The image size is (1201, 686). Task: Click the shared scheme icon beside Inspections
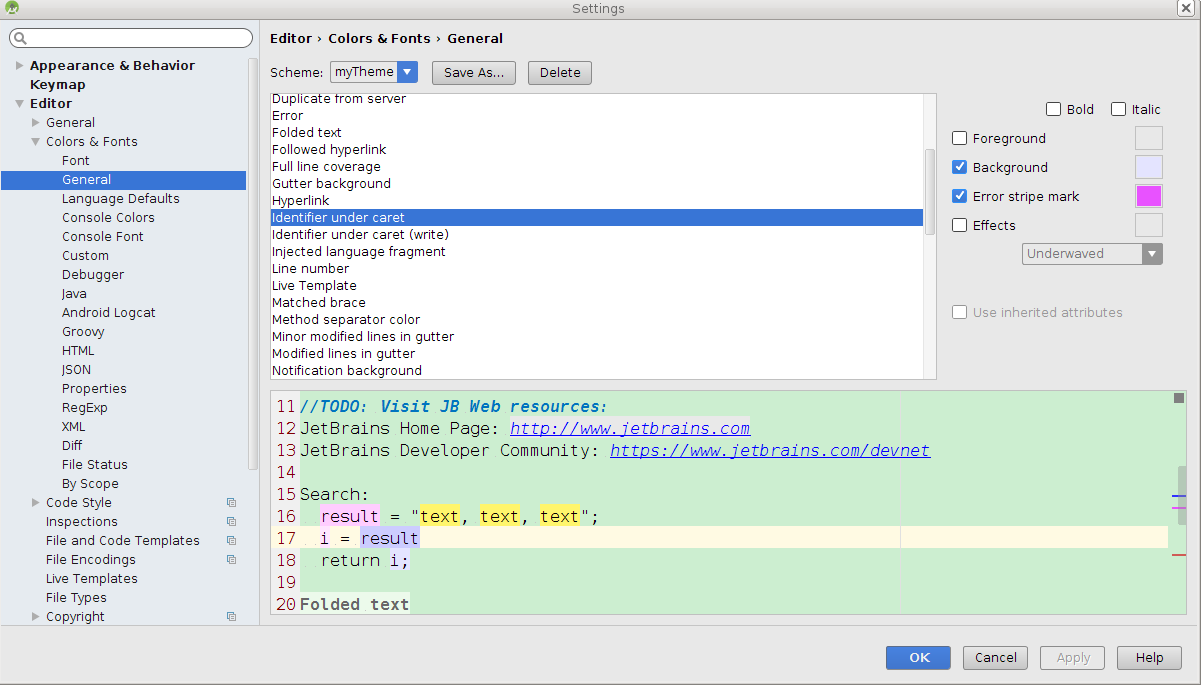point(231,521)
